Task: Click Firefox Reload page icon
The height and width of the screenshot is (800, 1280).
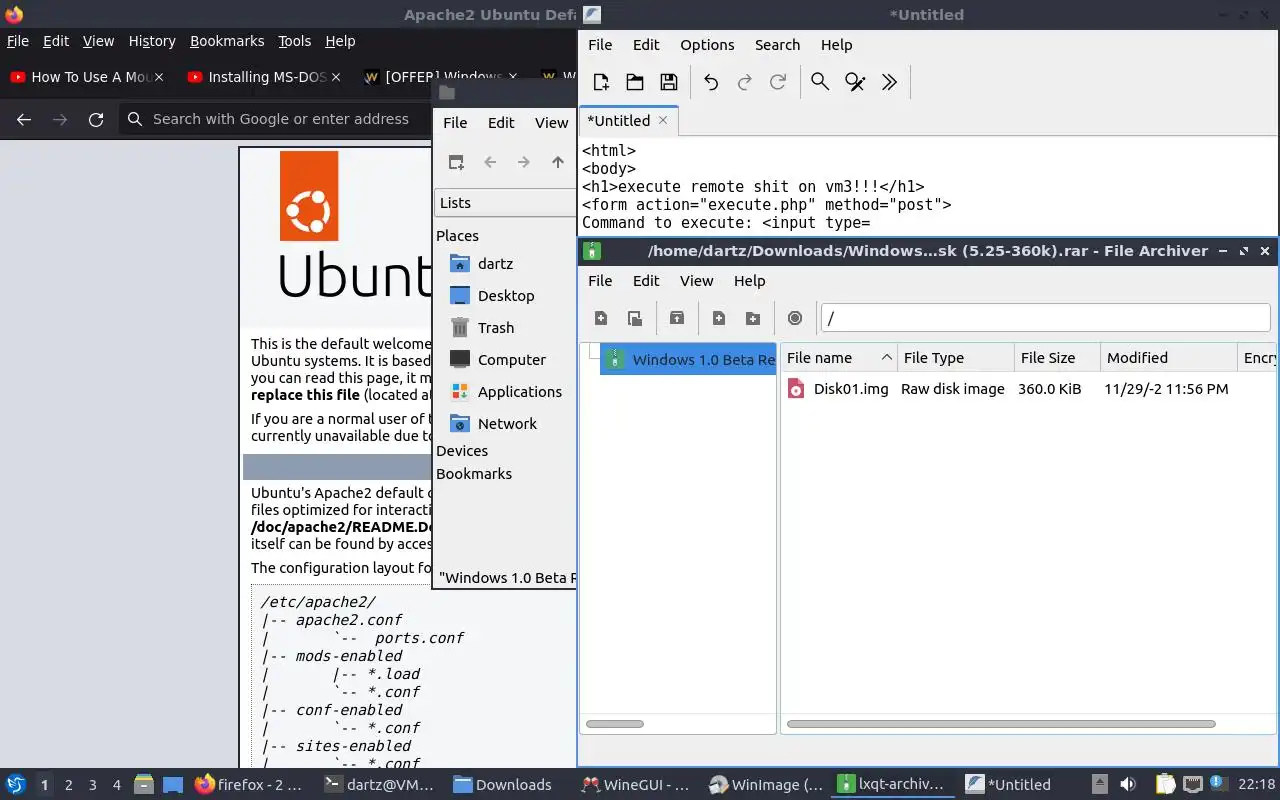Action: pyautogui.click(x=96, y=119)
